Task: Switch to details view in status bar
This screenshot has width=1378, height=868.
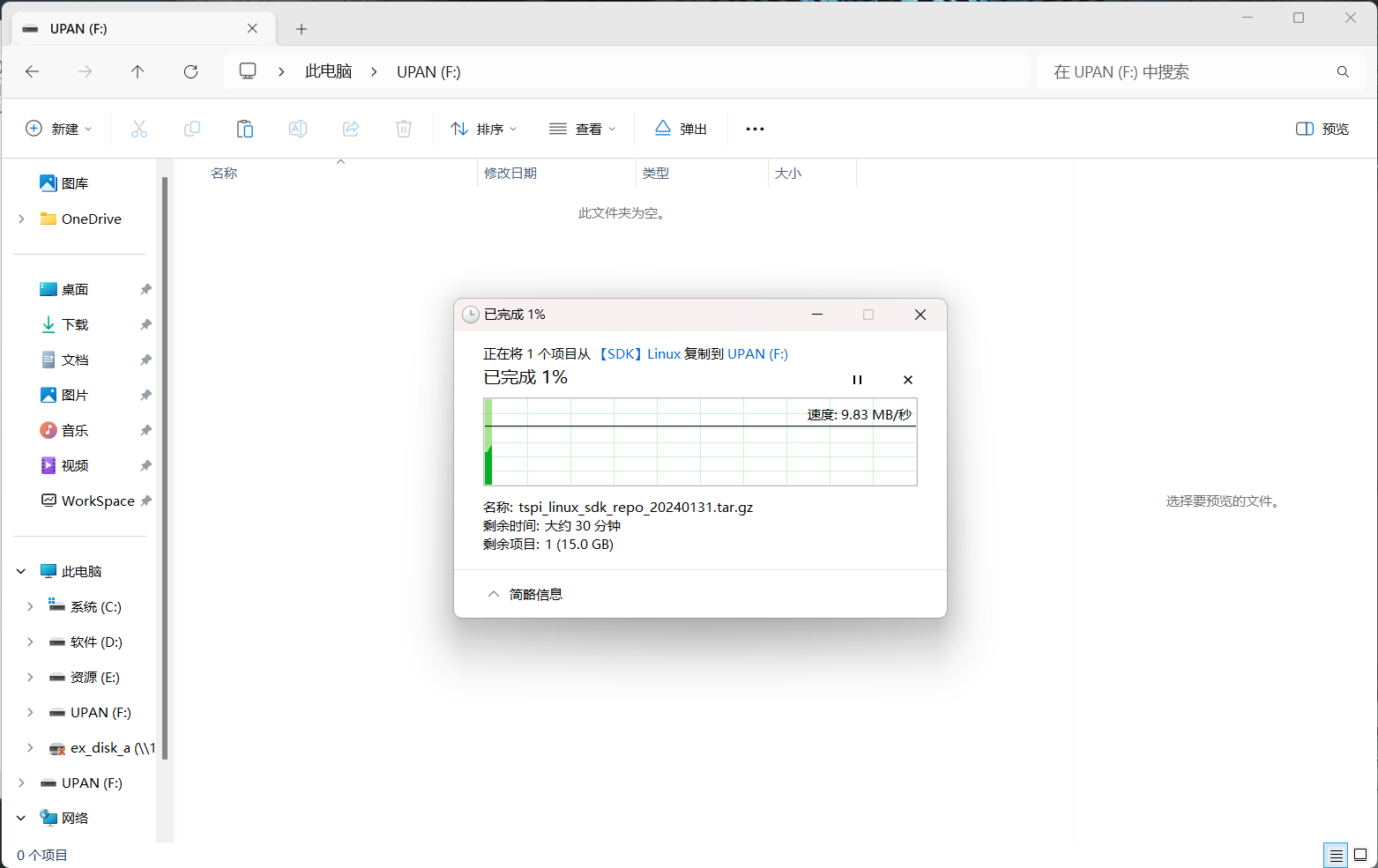Action: (x=1337, y=855)
